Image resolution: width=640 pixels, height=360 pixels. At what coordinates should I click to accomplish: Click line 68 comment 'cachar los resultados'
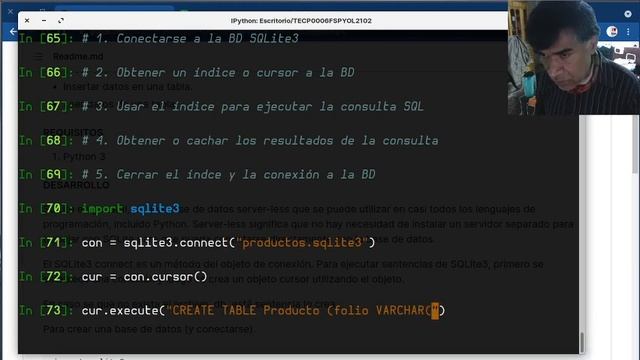coord(260,141)
